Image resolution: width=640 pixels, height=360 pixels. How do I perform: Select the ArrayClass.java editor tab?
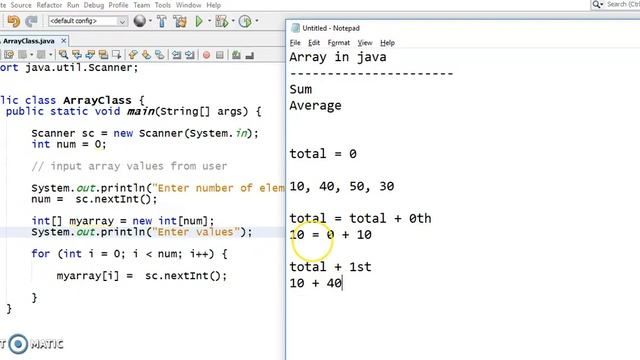[x=29, y=41]
